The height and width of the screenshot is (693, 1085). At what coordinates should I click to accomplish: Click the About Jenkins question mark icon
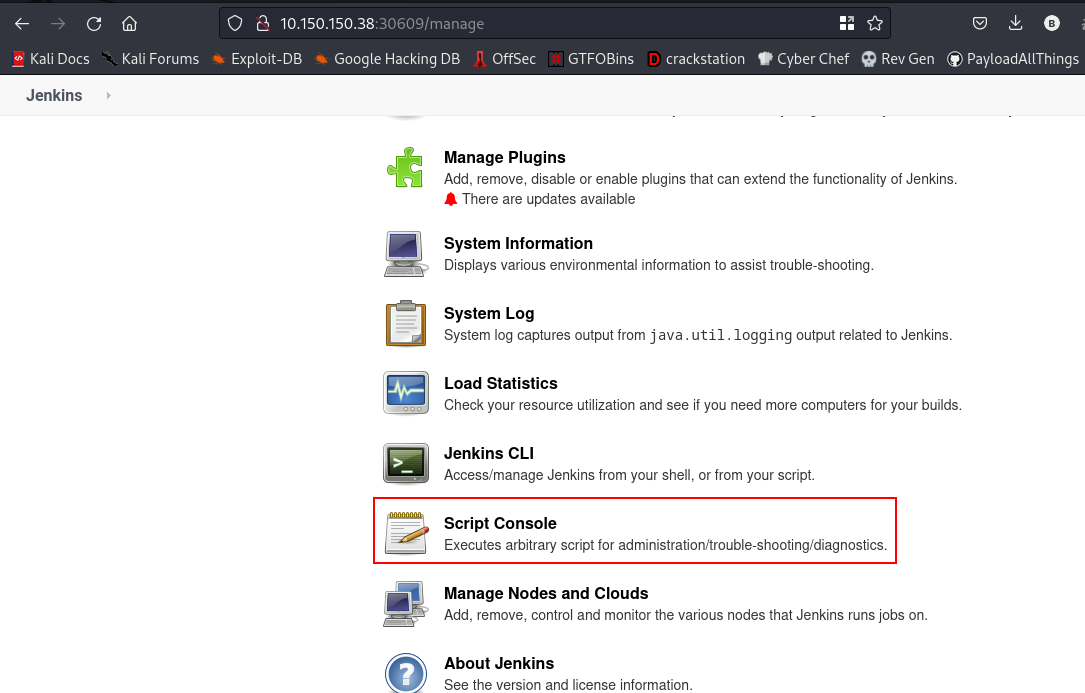coord(405,673)
